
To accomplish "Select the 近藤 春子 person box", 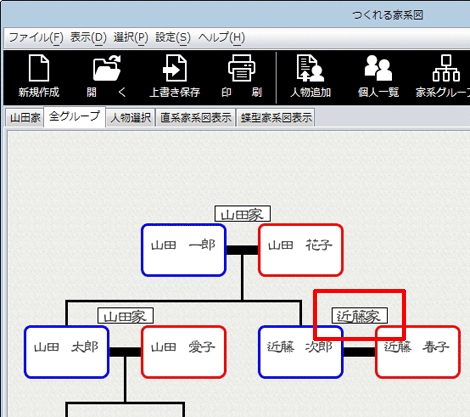I will tap(418, 352).
